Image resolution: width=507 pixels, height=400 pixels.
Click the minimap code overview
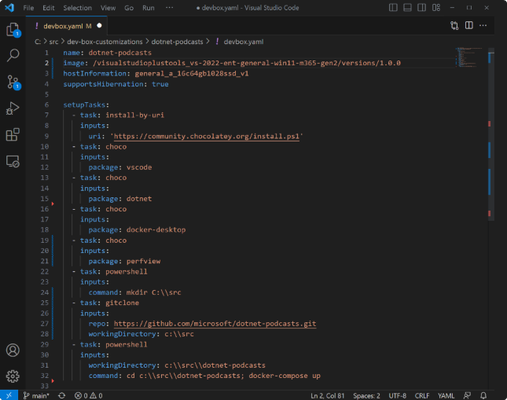[470, 57]
